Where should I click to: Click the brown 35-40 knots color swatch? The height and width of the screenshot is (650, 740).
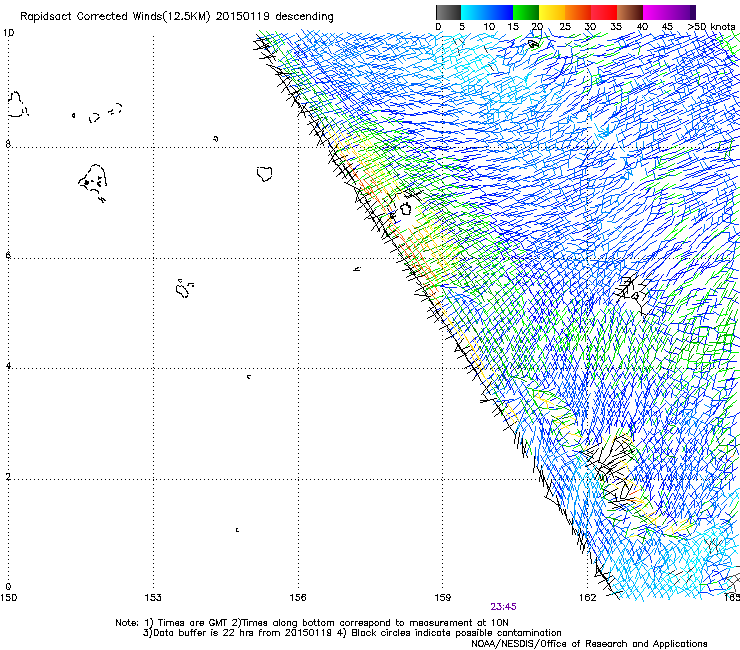click(630, 12)
